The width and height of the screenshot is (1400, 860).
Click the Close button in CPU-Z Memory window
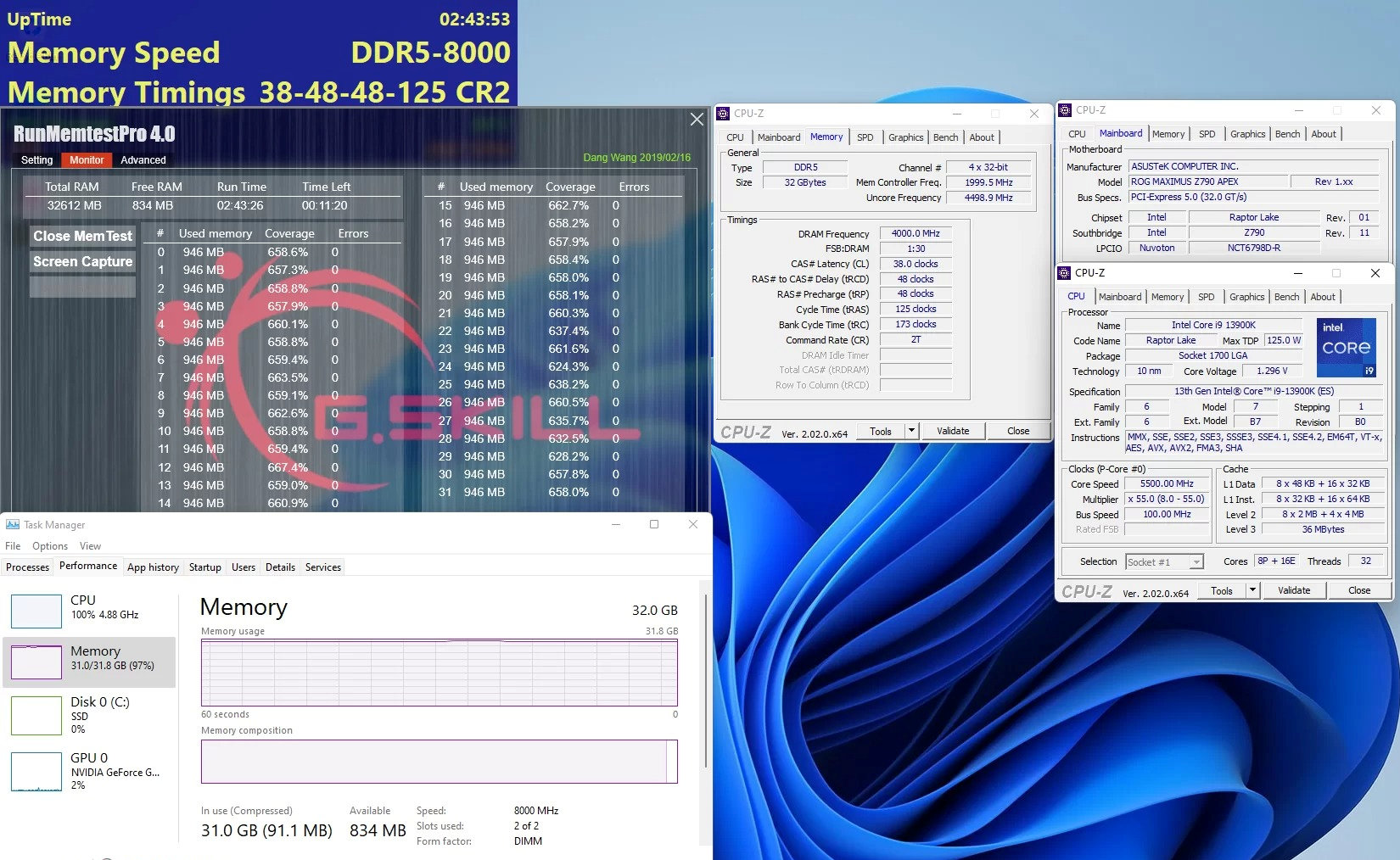coord(1018,431)
